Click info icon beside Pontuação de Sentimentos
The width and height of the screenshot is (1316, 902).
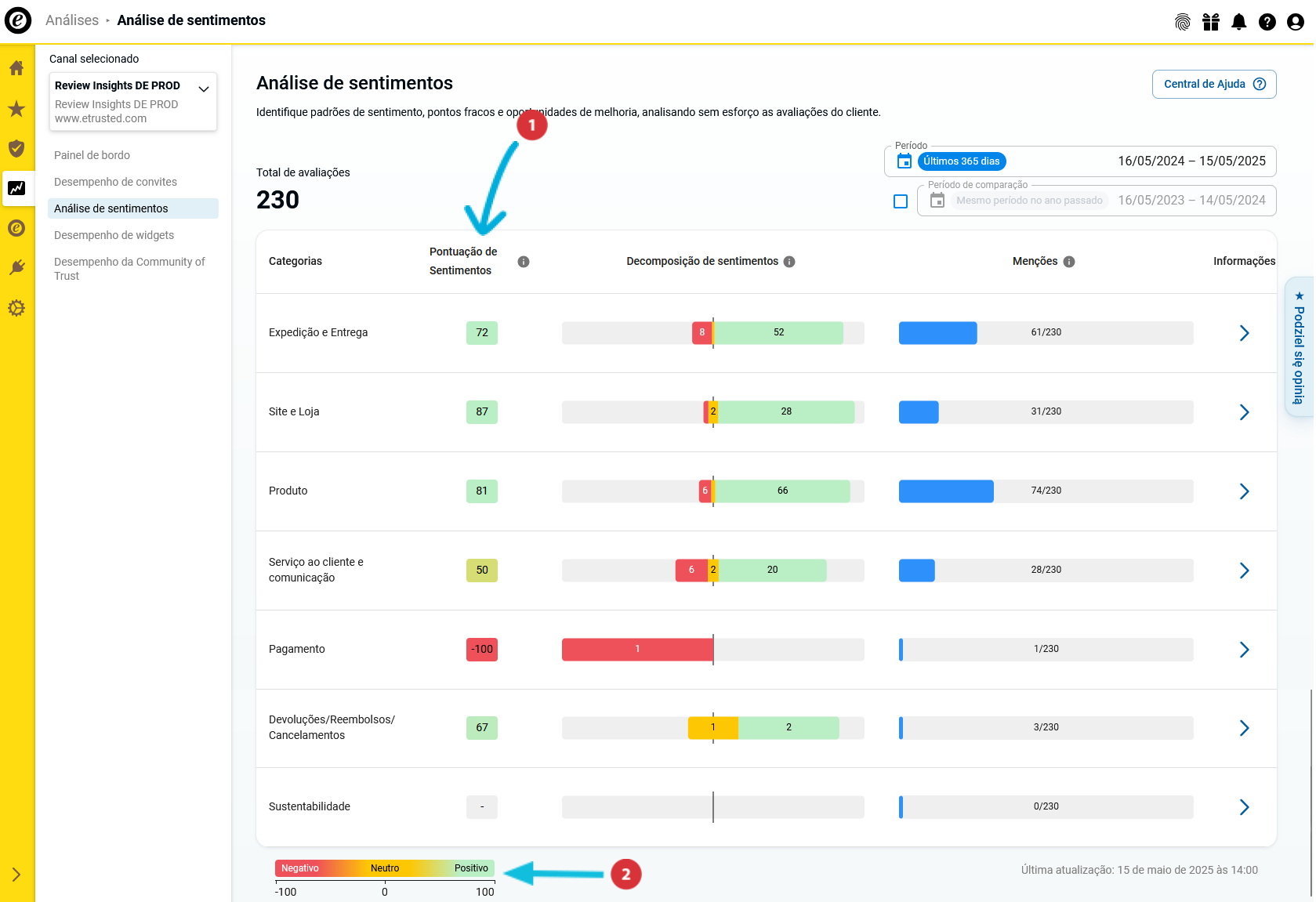pos(524,262)
